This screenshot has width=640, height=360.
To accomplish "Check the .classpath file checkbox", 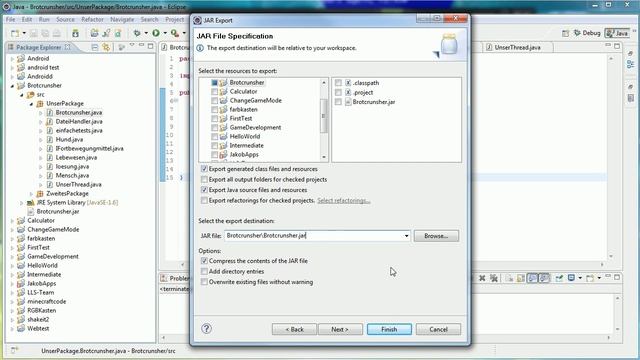I will [338, 83].
